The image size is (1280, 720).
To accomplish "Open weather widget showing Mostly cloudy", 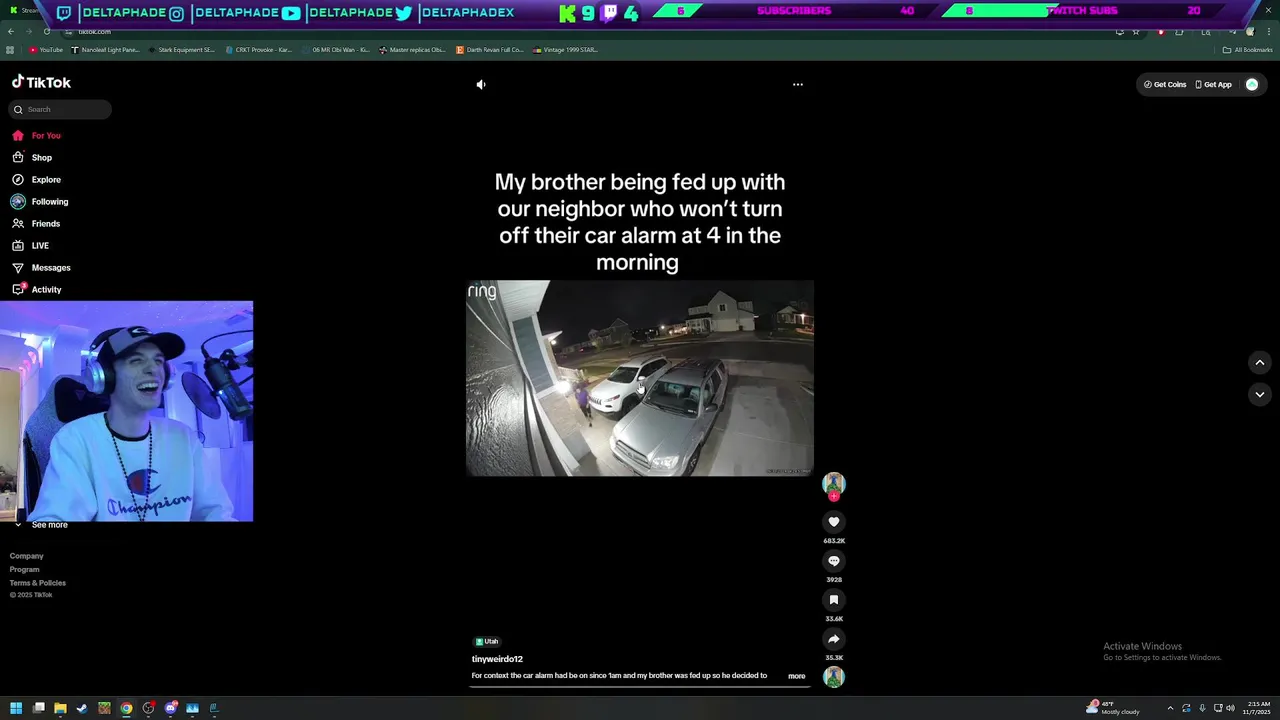I will (x=1113, y=708).
